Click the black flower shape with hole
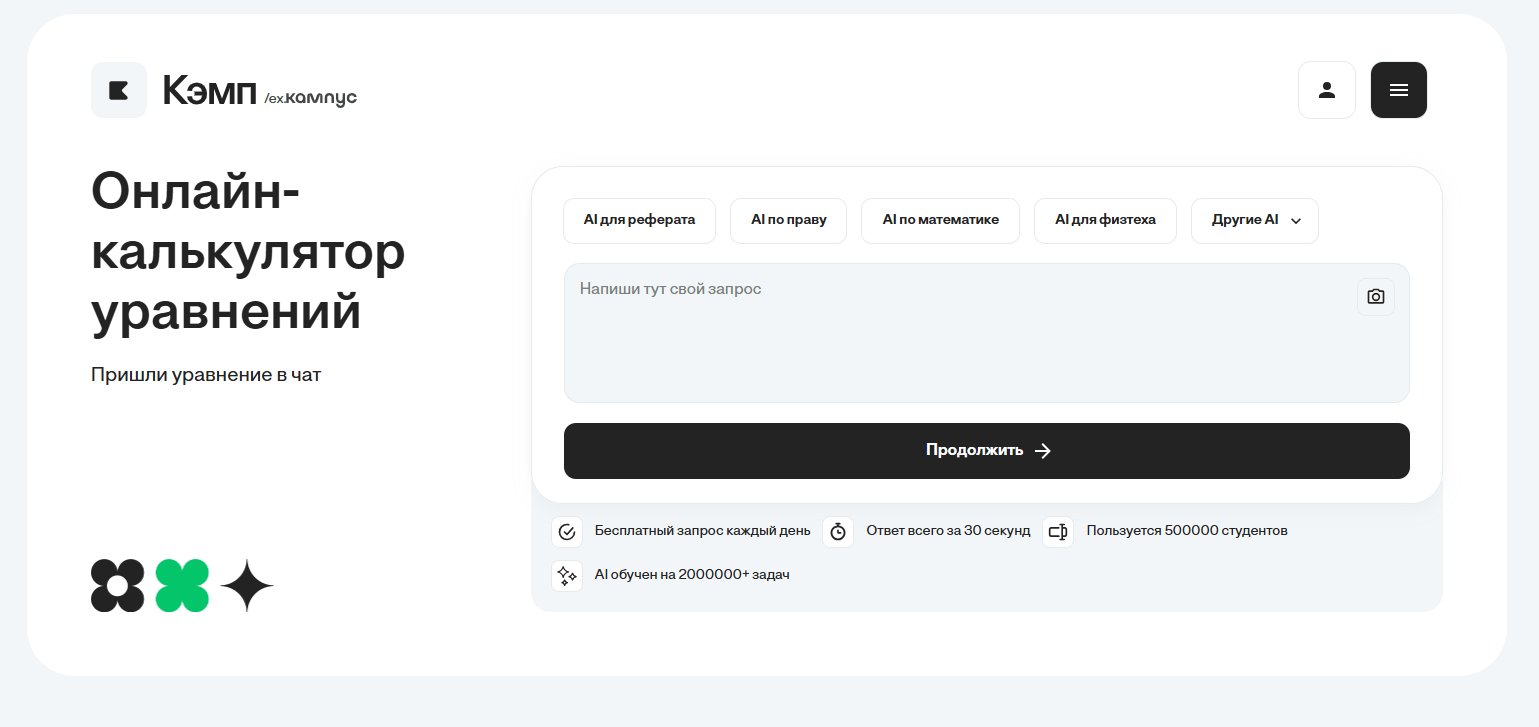This screenshot has height=727, width=1539. tap(118, 585)
